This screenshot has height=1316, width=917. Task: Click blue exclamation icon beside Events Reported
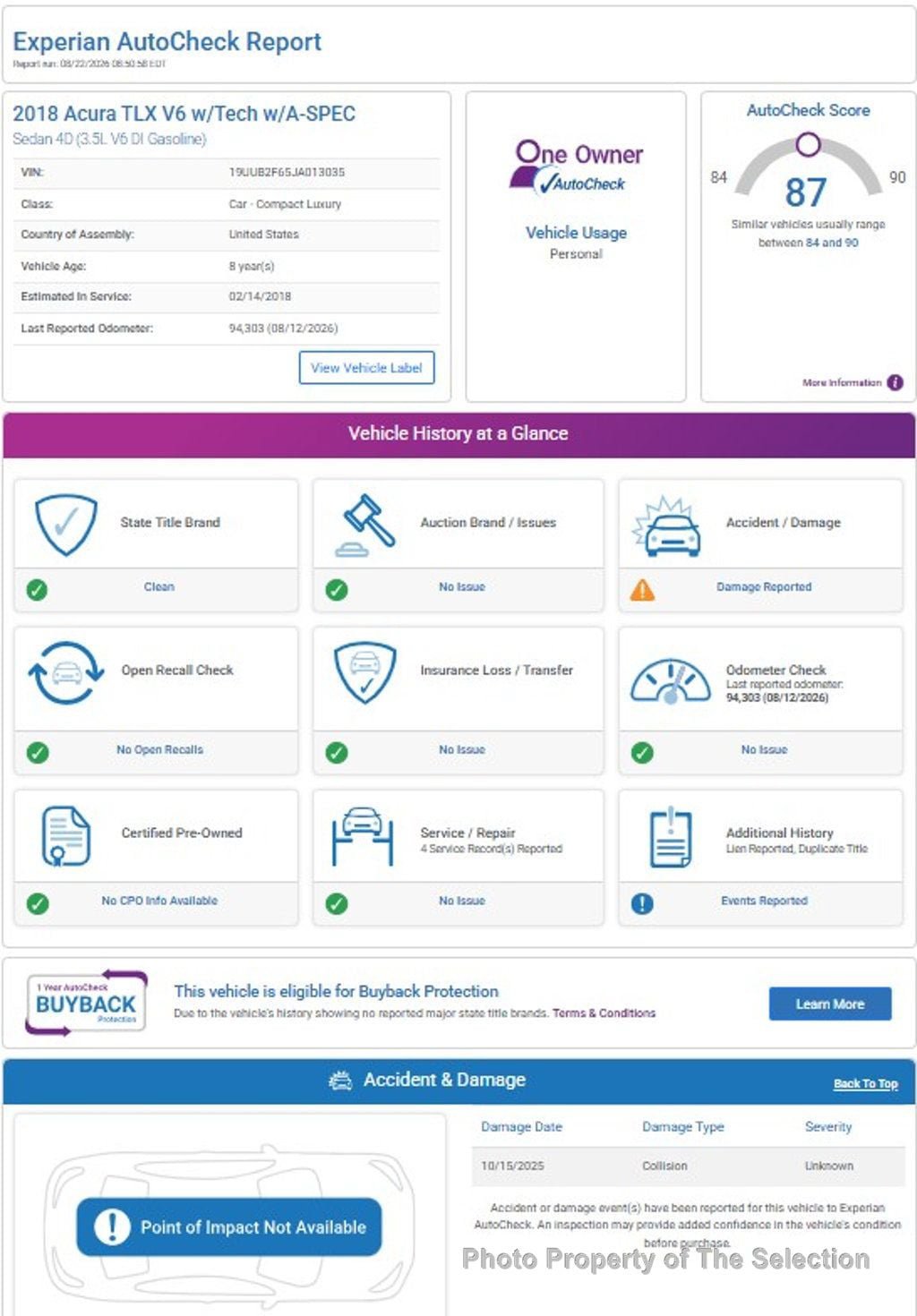pyautogui.click(x=642, y=903)
